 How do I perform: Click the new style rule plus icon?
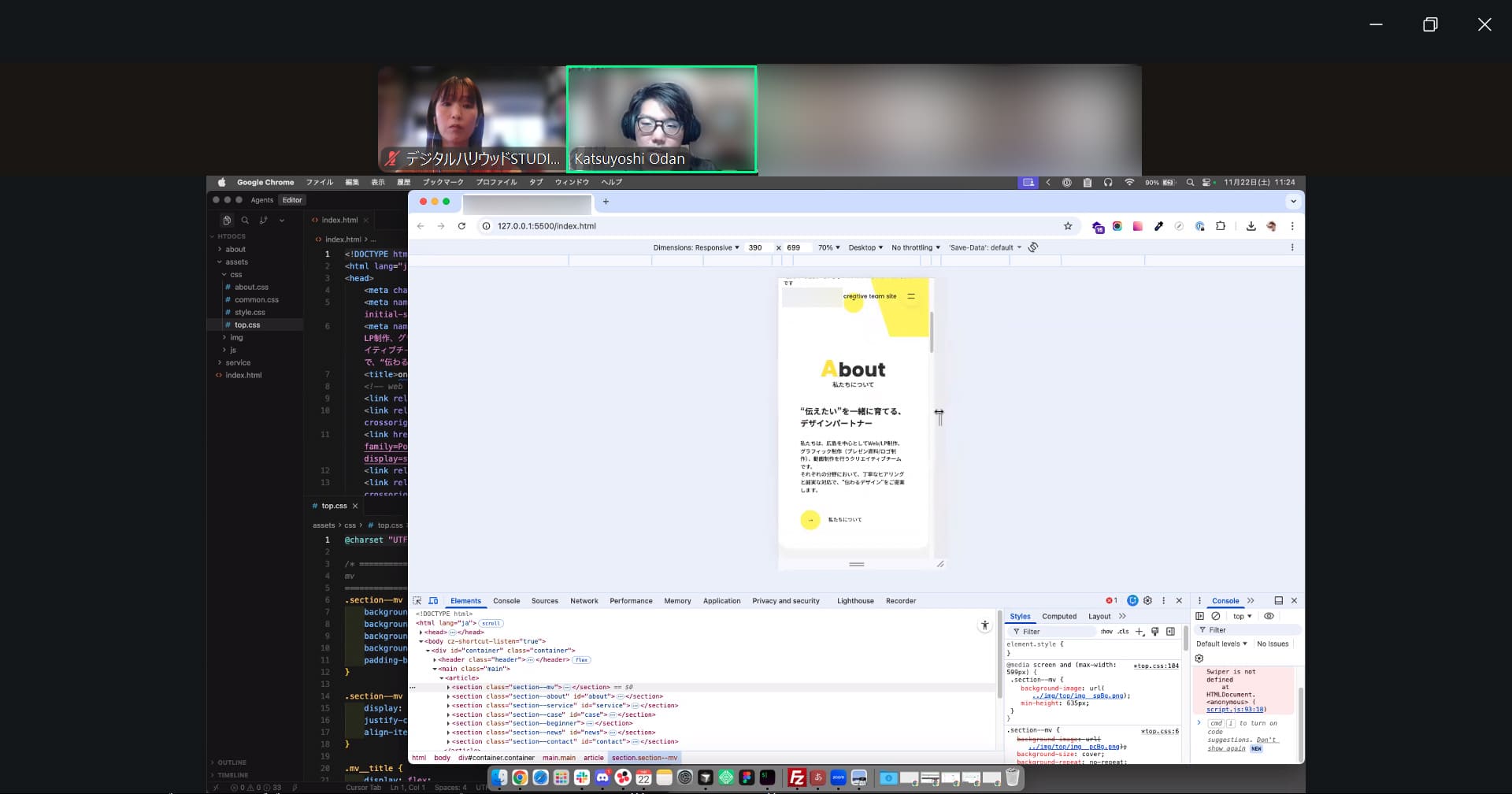(x=1139, y=632)
